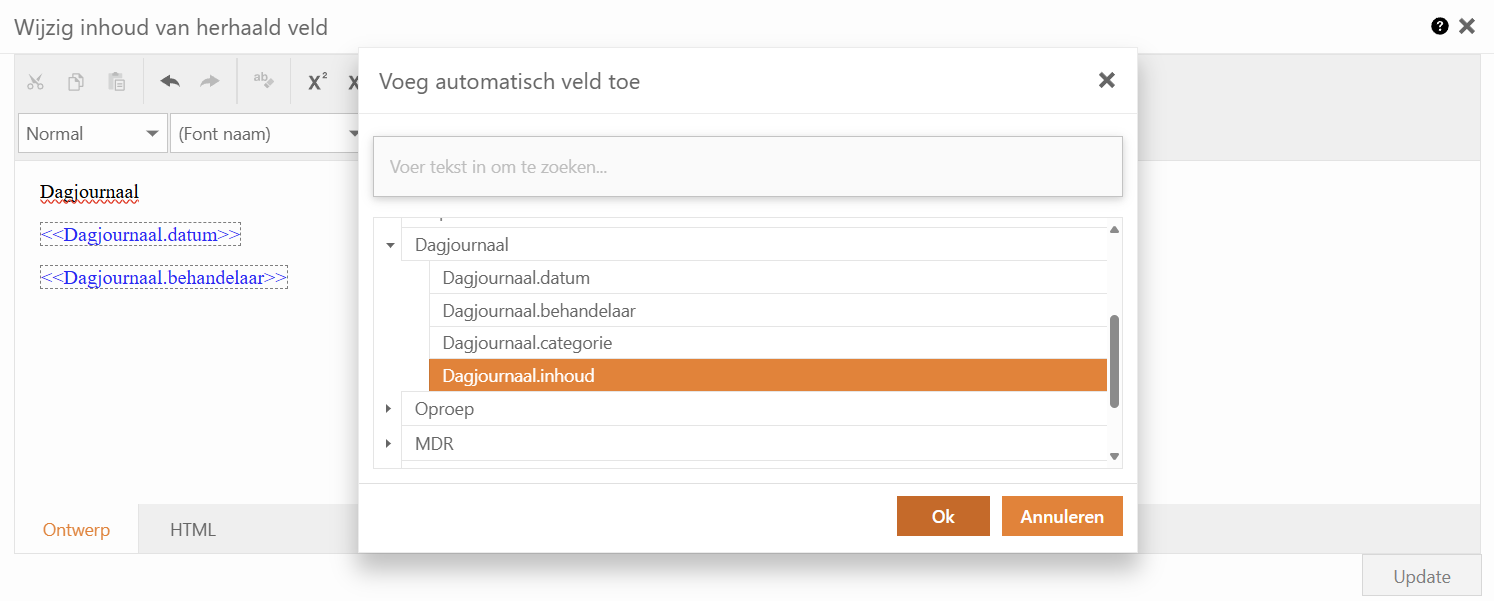Click the paste clipboard icon
The height and width of the screenshot is (601, 1494).
pyautogui.click(x=117, y=82)
